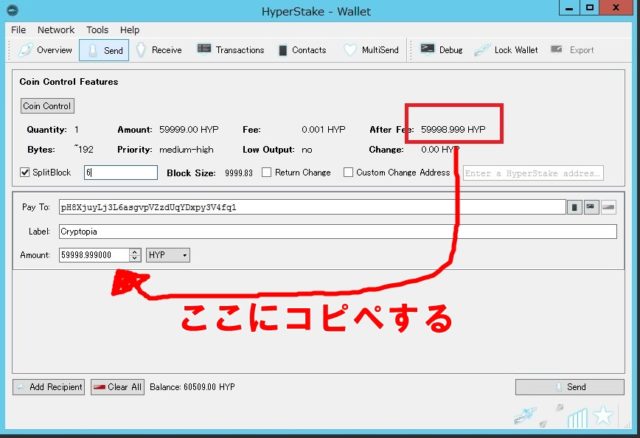Image resolution: width=640 pixels, height=438 pixels.
Task: Click the Priority value medium-high
Action: (x=186, y=149)
